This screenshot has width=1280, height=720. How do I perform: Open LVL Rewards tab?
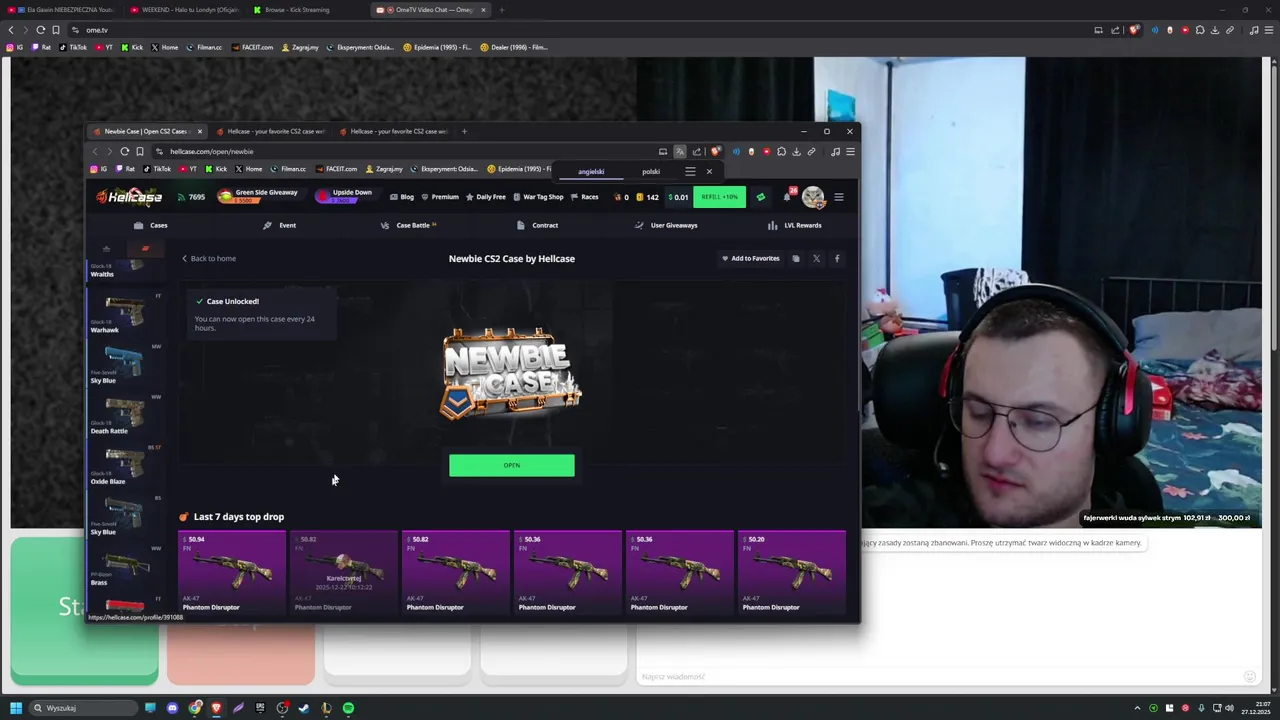(795, 225)
